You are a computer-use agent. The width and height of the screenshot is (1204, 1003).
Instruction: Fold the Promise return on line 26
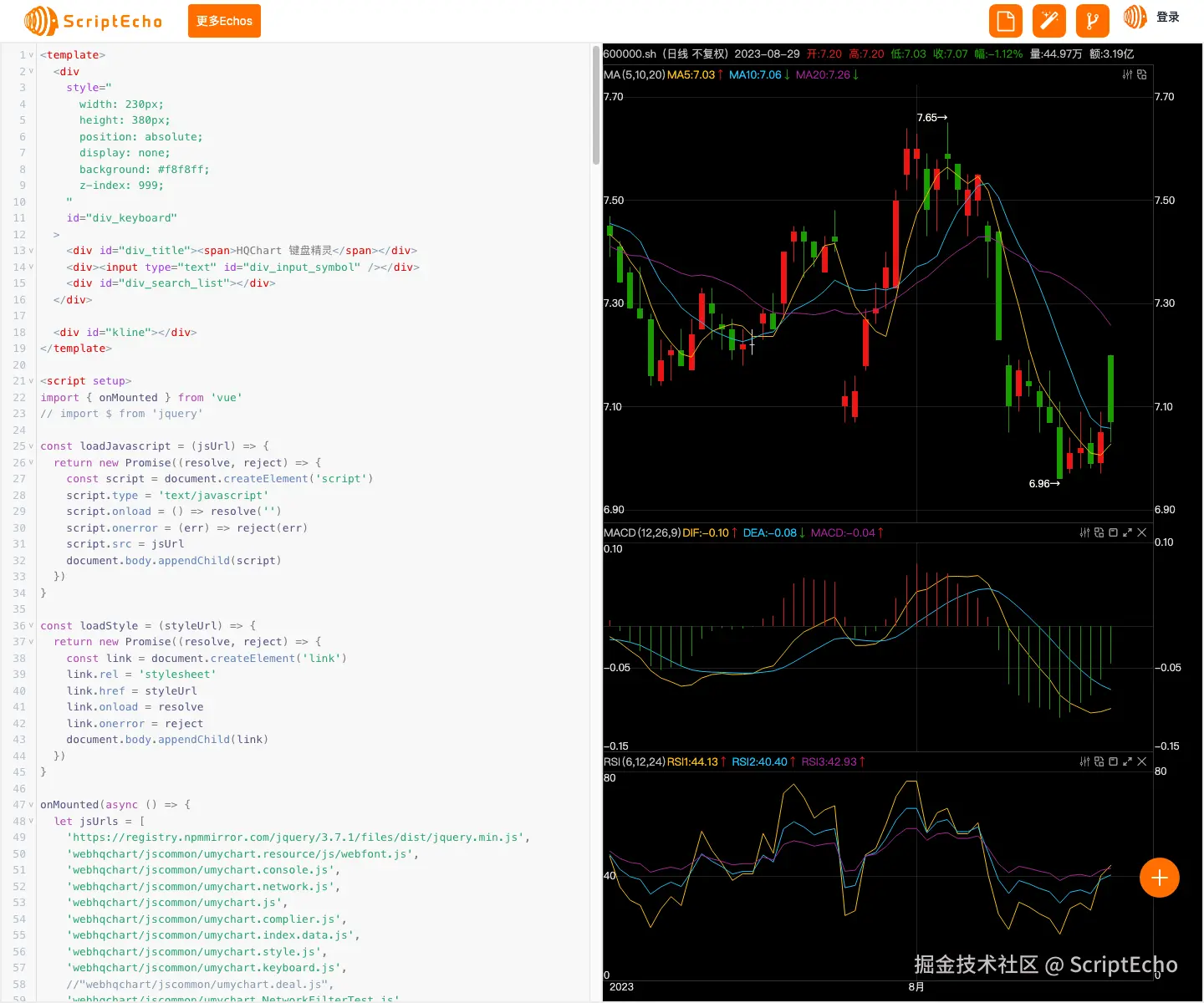click(32, 463)
